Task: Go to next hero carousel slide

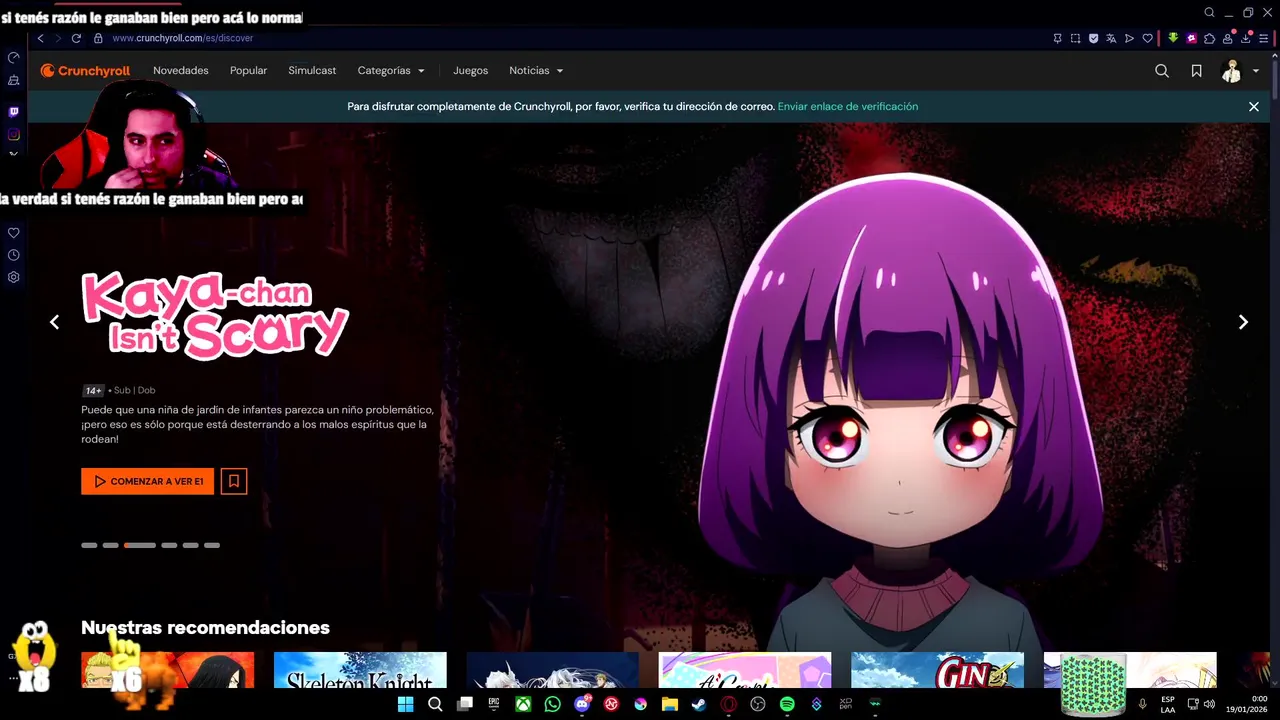Action: [x=1243, y=322]
